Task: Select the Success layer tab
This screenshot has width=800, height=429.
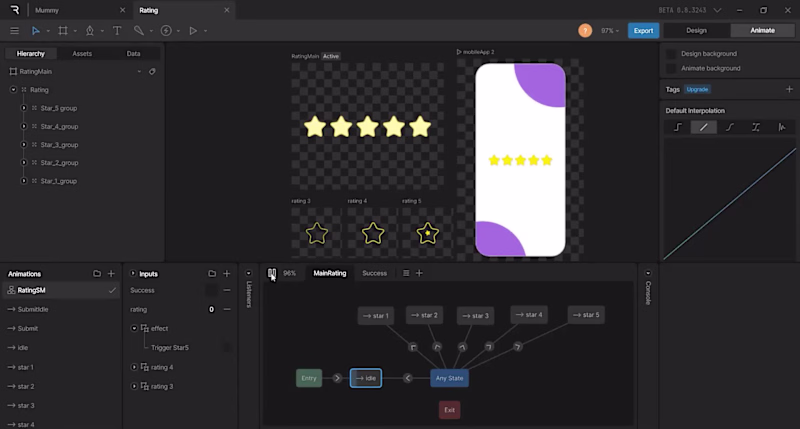Action: click(x=374, y=273)
